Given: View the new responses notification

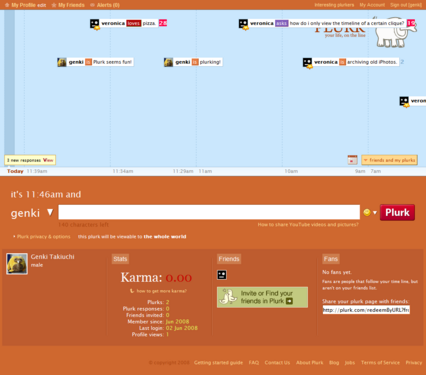Looking at the screenshot, I should [x=48, y=160].
